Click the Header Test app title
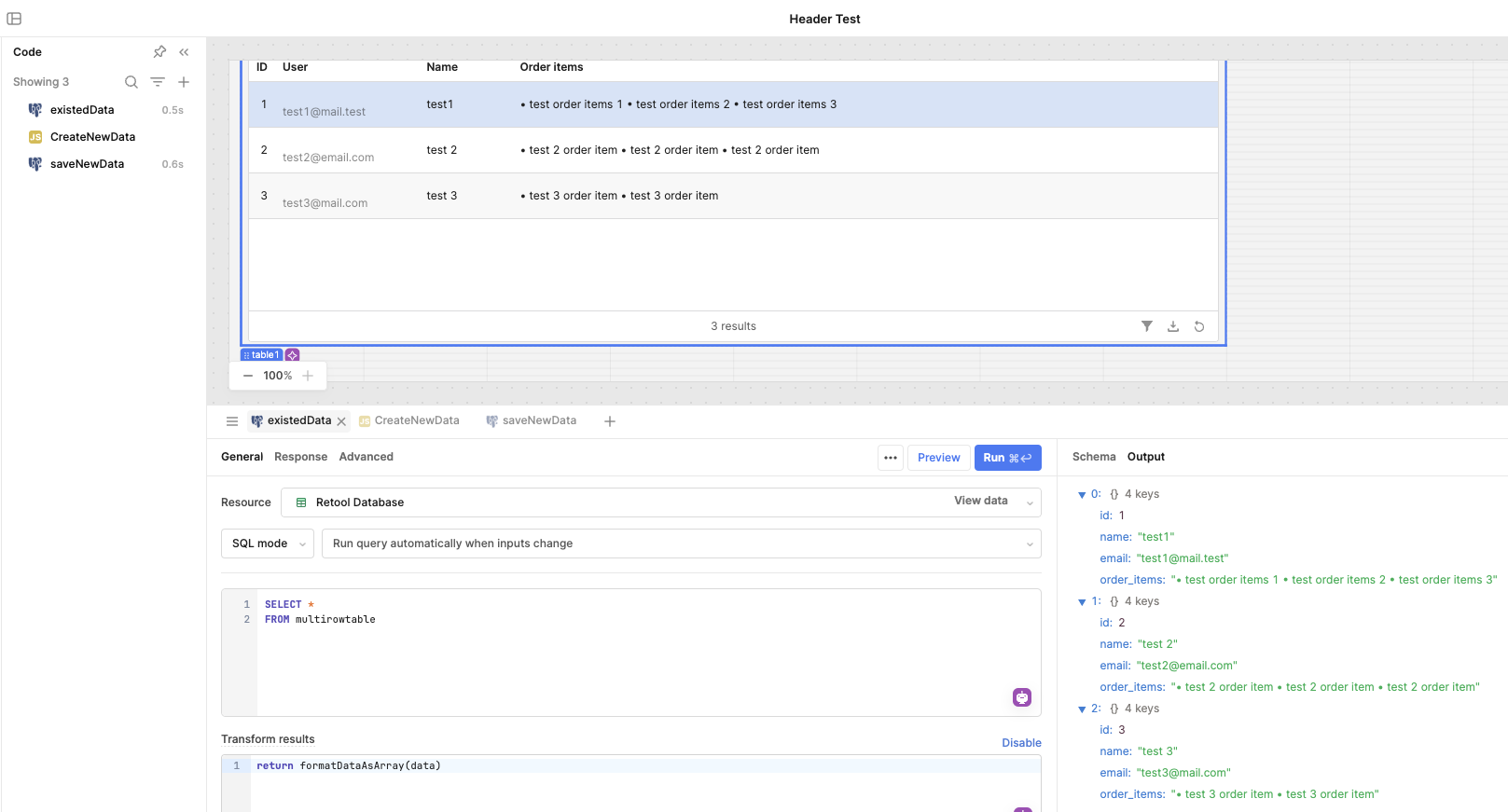Screen dimensions: 1508x812 coord(824,19)
